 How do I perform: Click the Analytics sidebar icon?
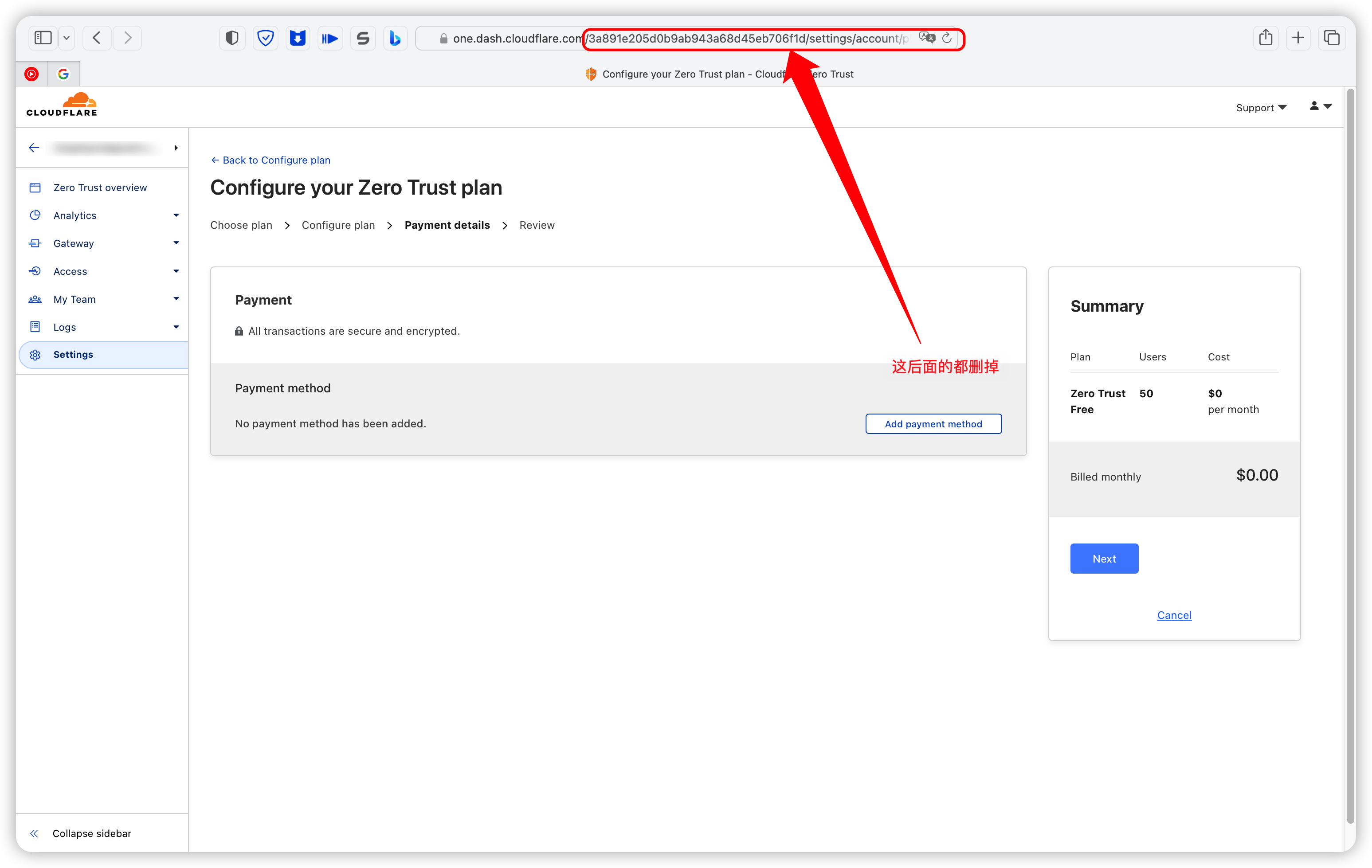click(35, 215)
